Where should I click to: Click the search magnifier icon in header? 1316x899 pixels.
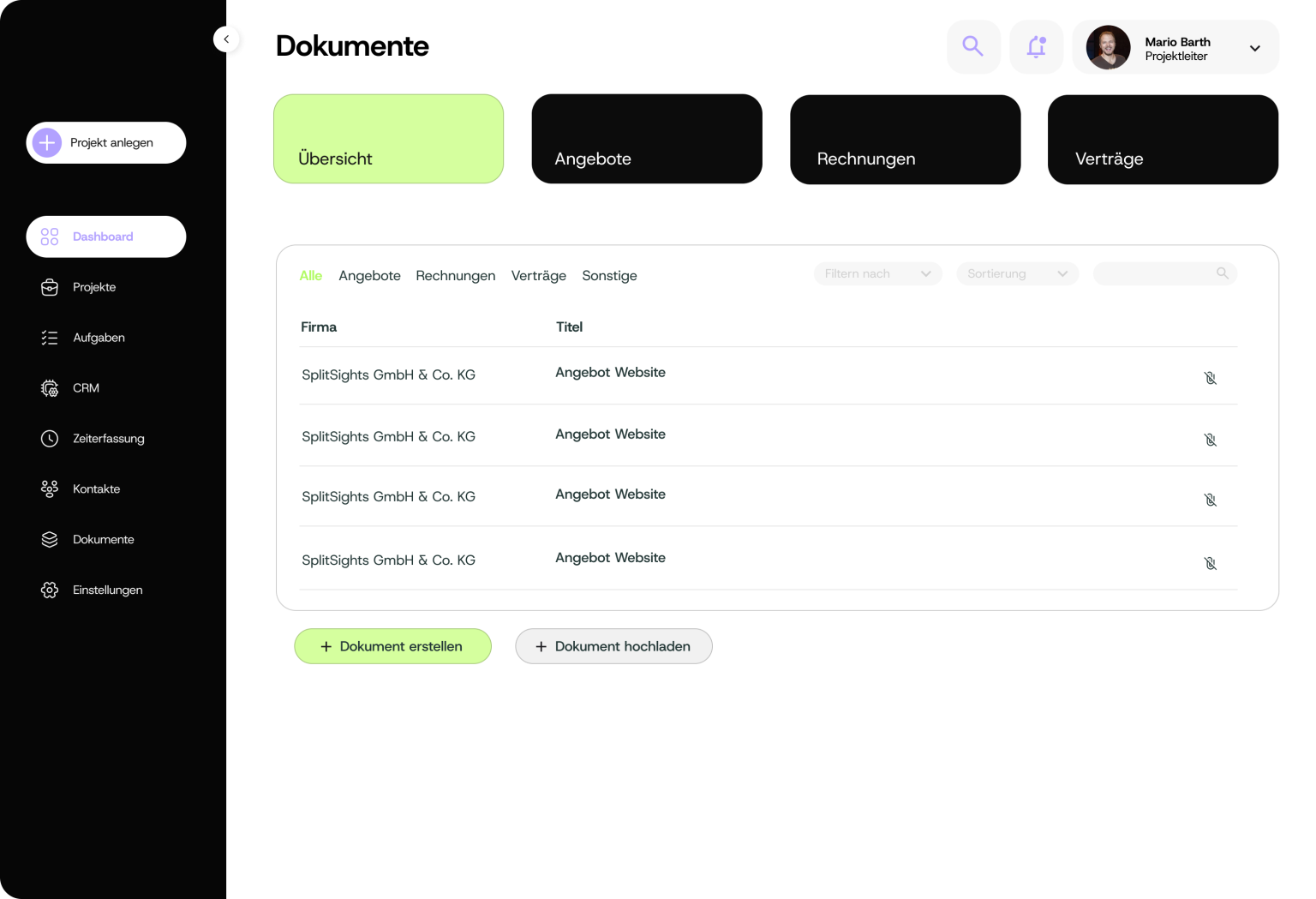click(973, 46)
